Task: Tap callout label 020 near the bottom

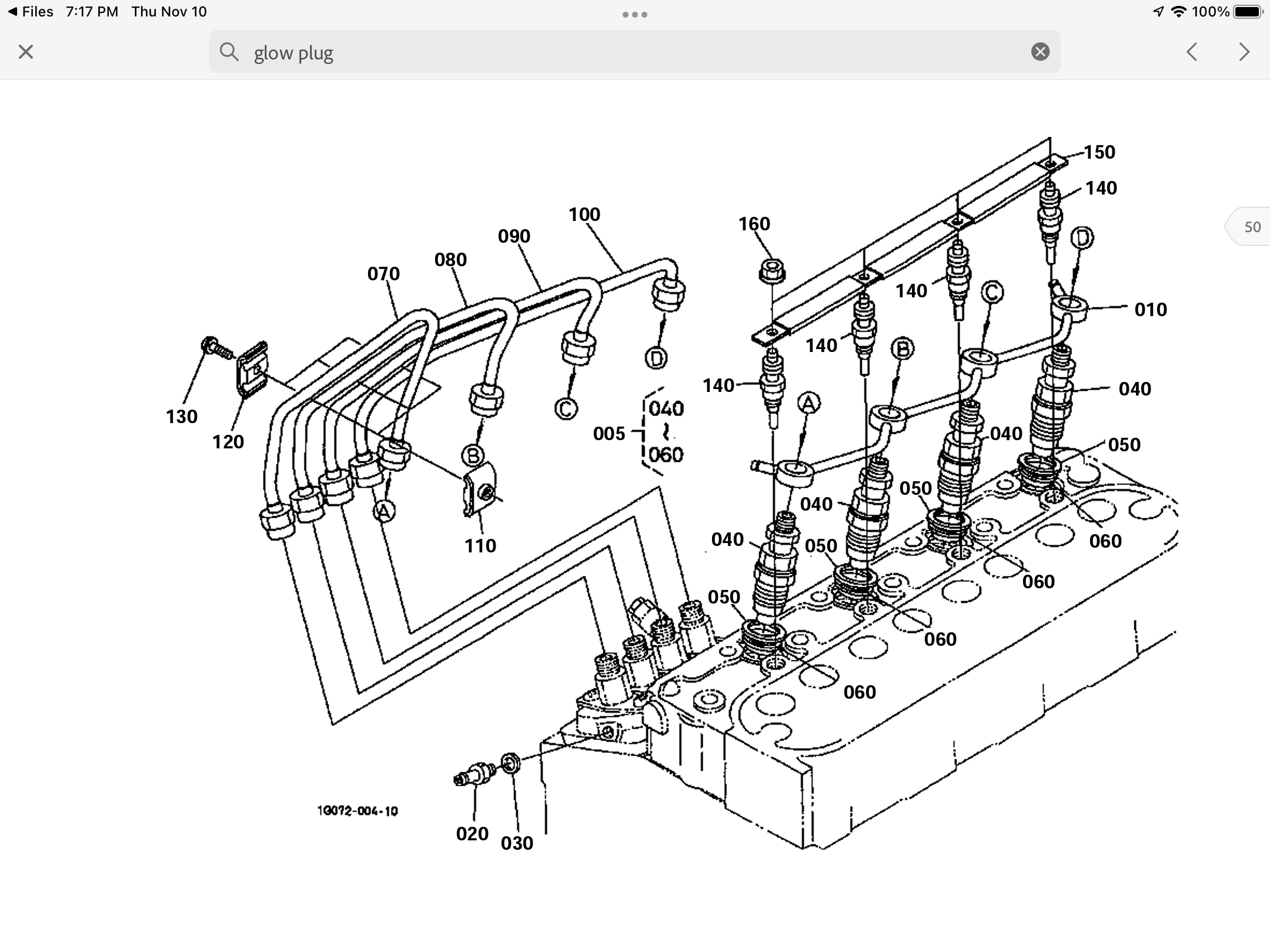Action: coord(473,833)
